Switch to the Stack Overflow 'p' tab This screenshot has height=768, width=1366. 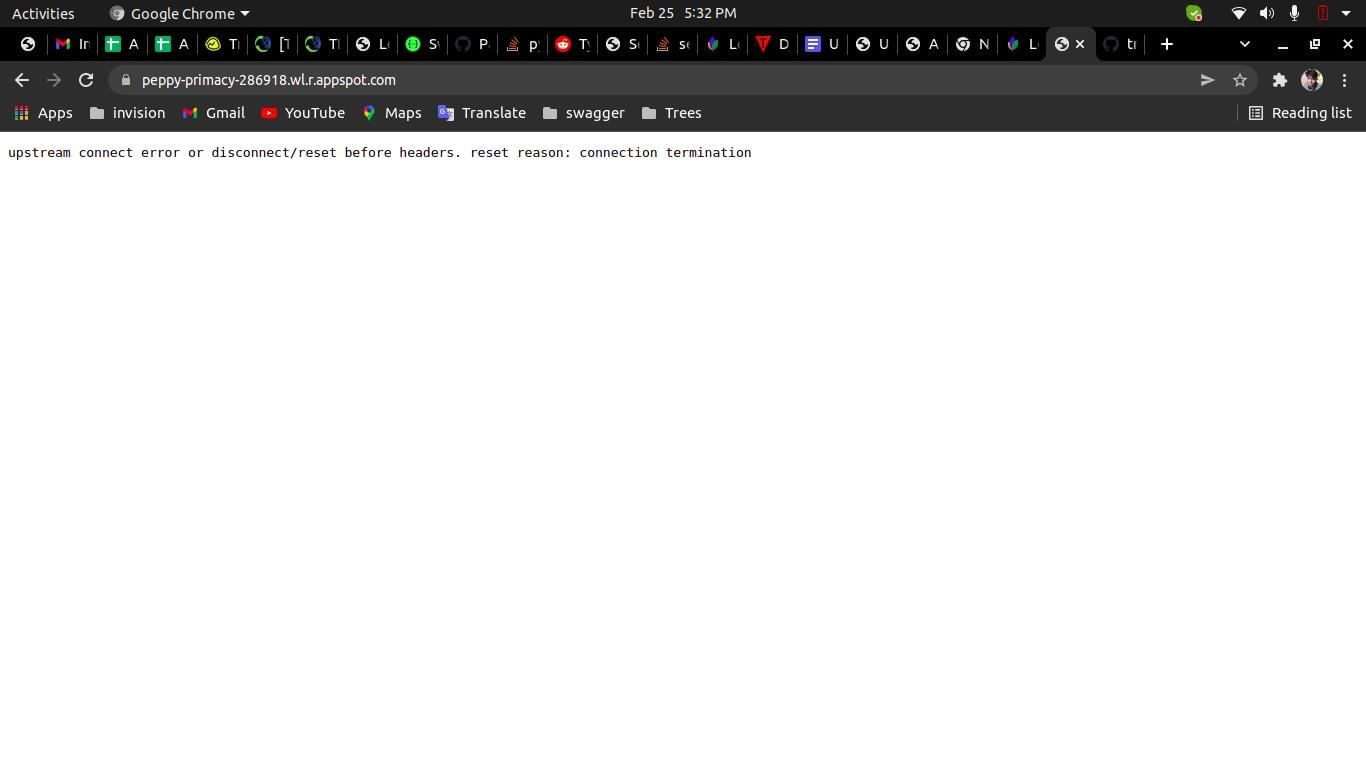pos(522,44)
